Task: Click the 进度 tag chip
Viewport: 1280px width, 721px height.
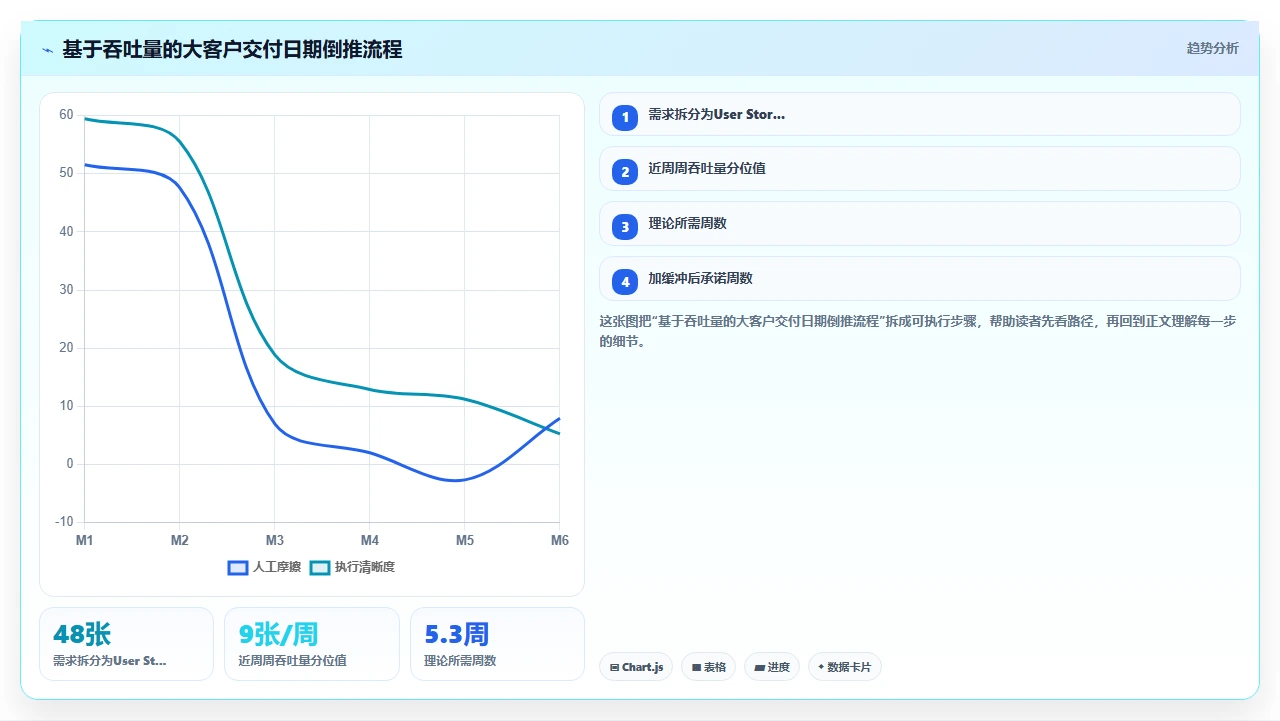Action: (772, 667)
